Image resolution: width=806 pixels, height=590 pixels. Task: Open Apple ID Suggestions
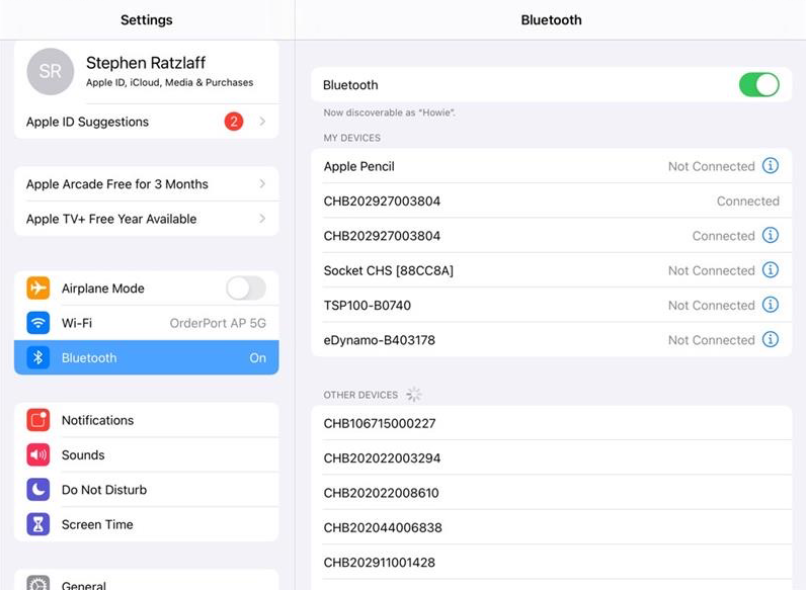[x=146, y=121]
